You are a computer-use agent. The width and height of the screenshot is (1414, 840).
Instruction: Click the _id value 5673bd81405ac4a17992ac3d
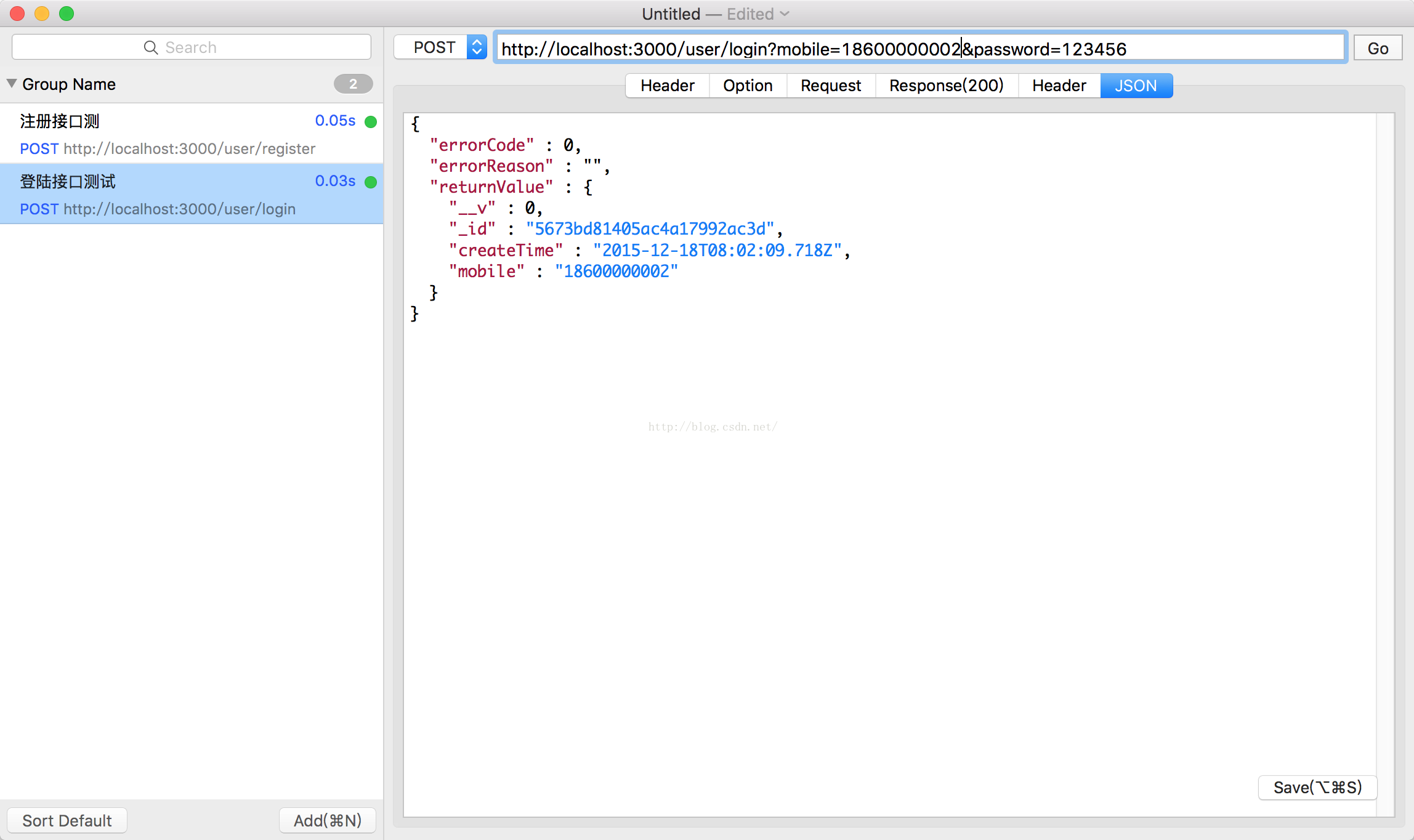click(650, 229)
